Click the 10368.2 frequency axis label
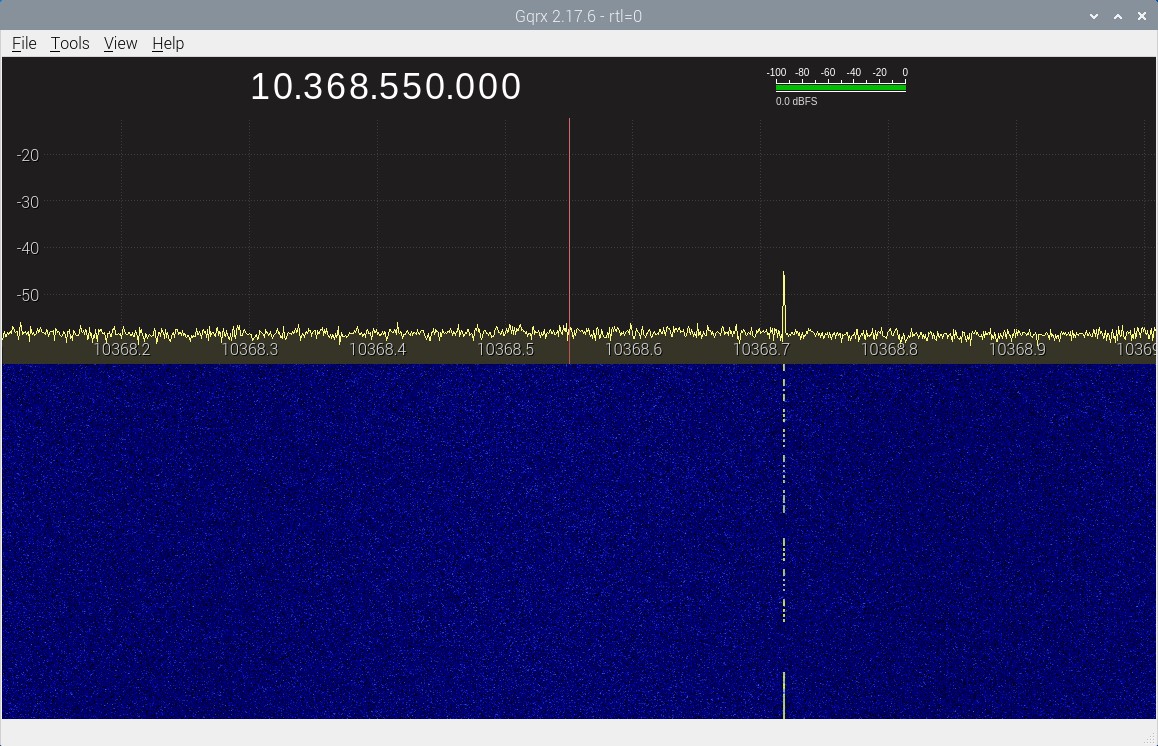Image resolution: width=1158 pixels, height=746 pixels. pos(121,349)
